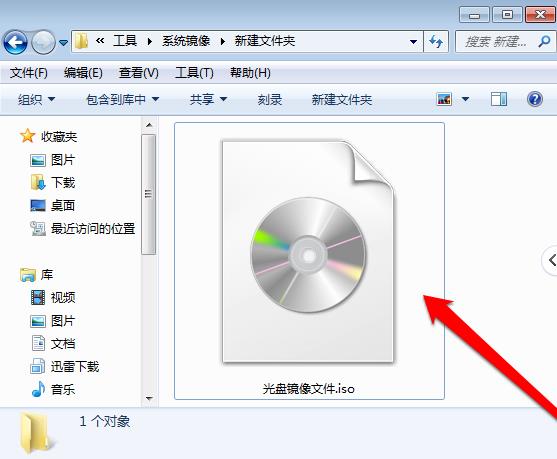Image resolution: width=557 pixels, height=459 pixels.
Task: Click the address bar refresh icon
Action: click(x=436, y=42)
